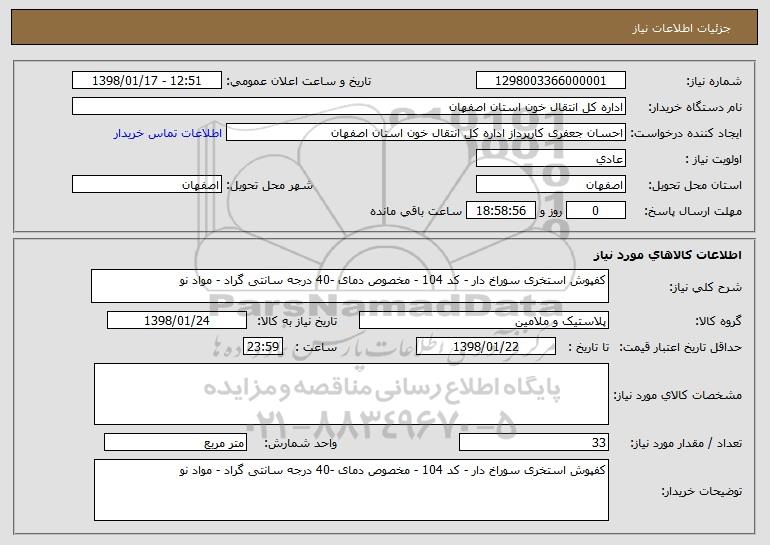Click the remaining days field showing 0
Screen dimensions: 770x545
coord(596,211)
